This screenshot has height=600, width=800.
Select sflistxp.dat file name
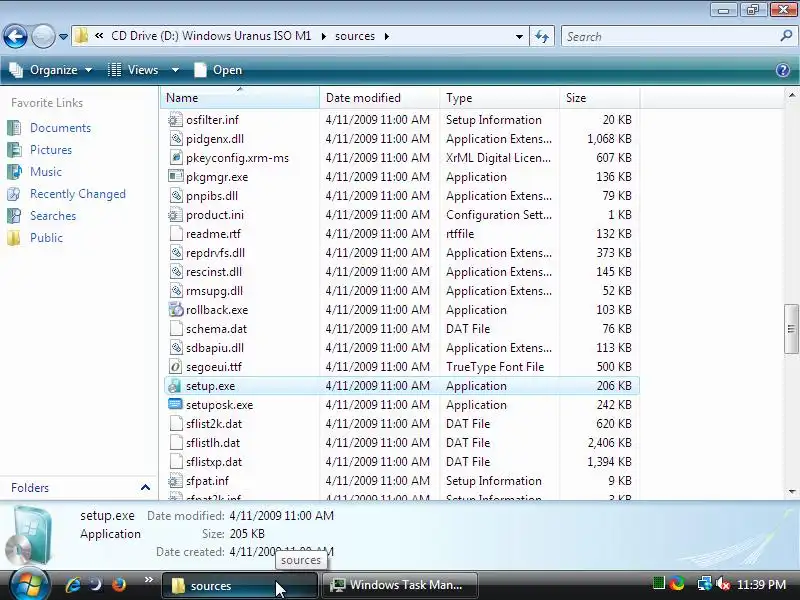tap(214, 462)
